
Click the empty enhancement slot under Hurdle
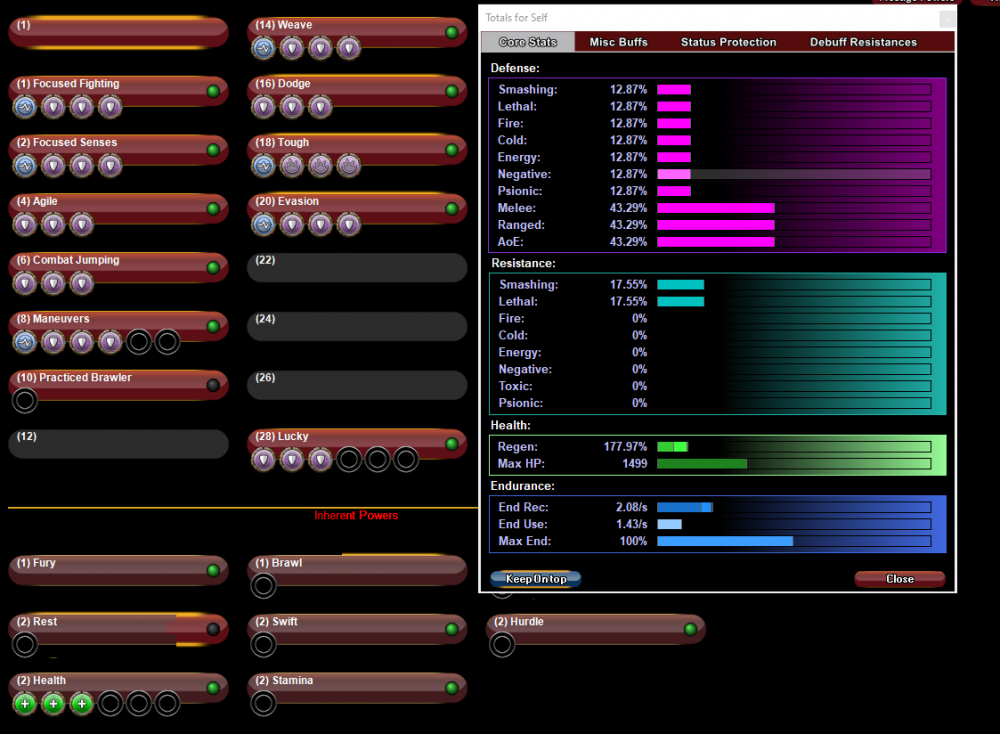coord(502,645)
